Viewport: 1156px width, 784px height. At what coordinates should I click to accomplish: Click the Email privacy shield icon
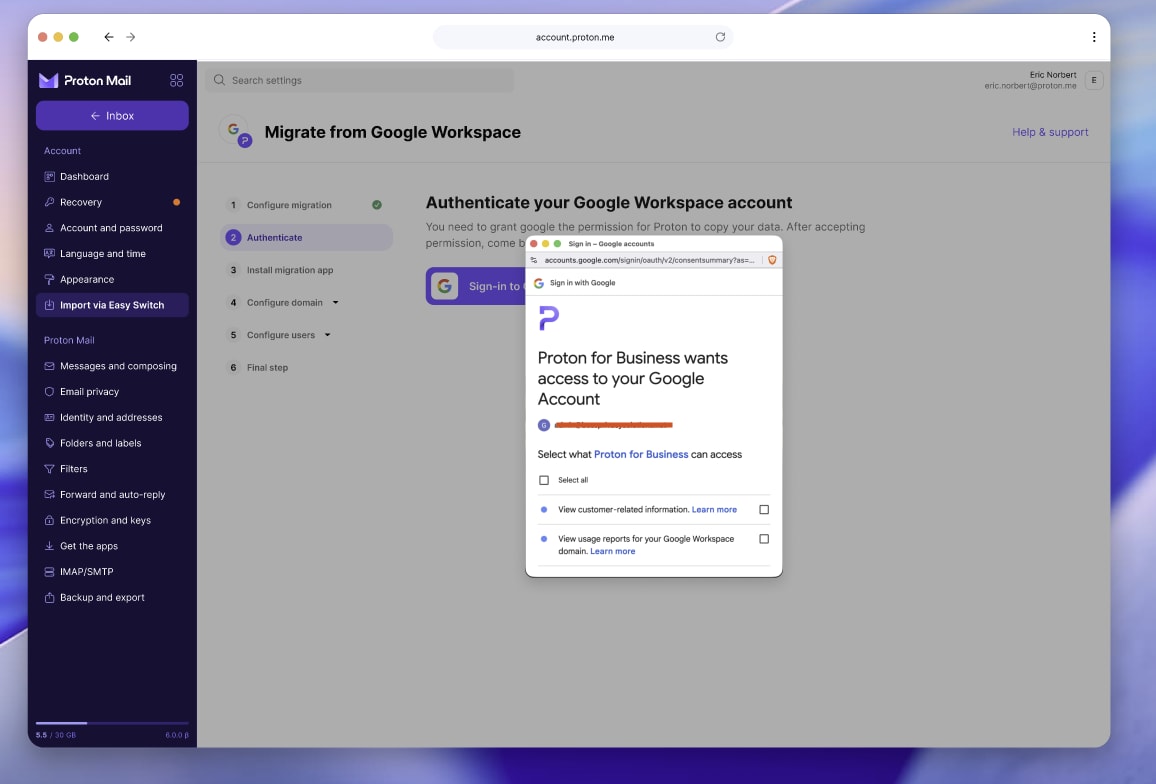tap(49, 392)
